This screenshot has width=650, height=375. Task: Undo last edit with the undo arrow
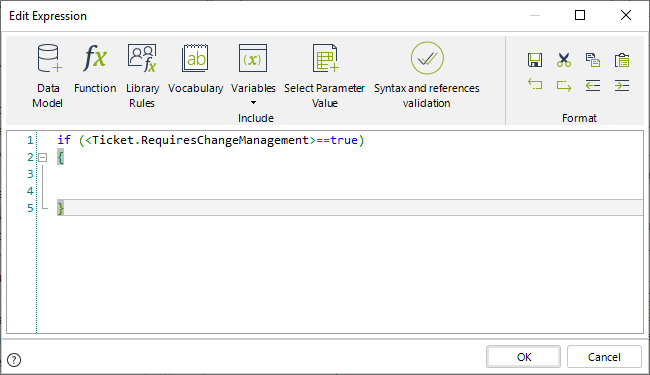point(535,85)
